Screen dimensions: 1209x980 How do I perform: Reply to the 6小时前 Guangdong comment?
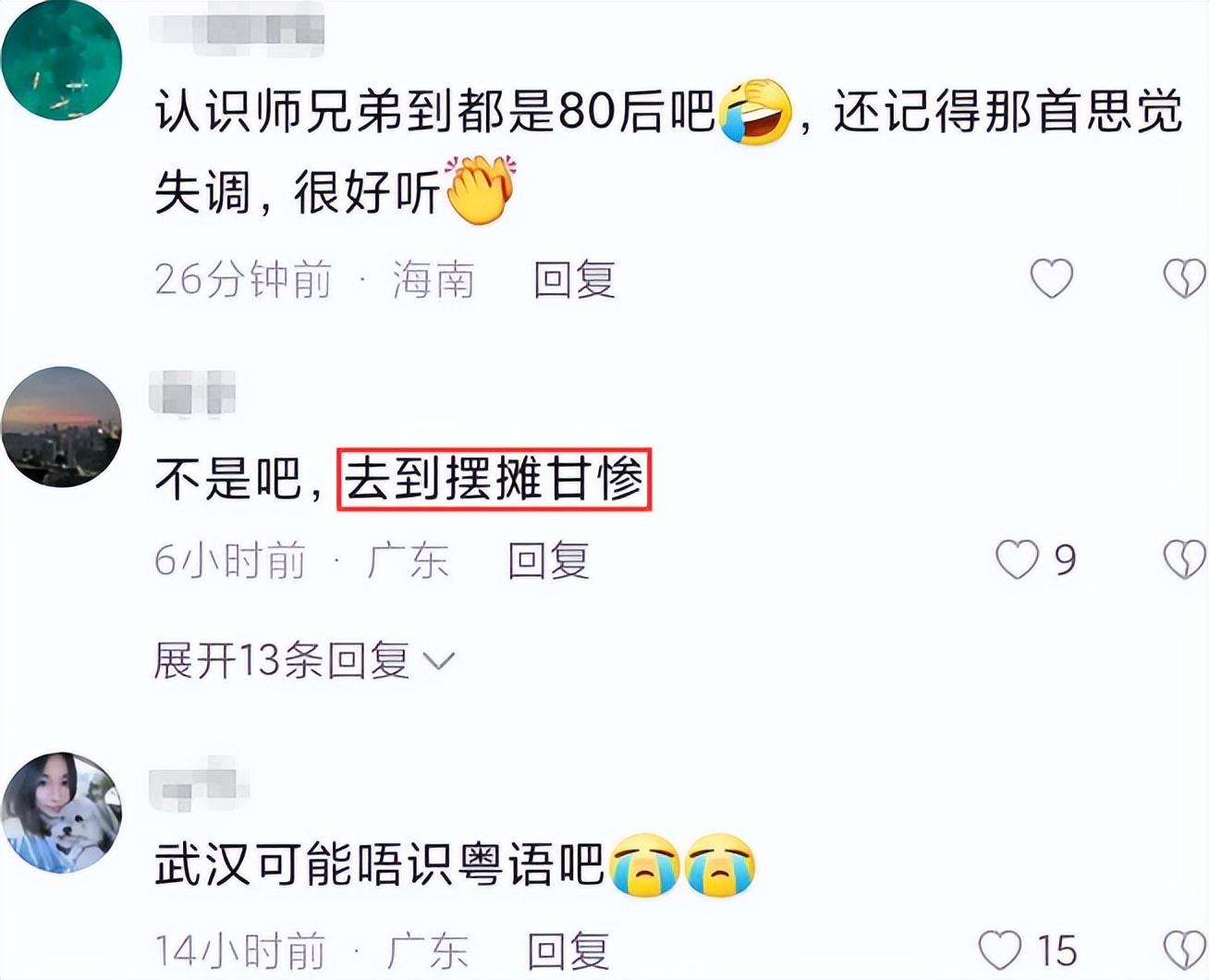tap(549, 560)
